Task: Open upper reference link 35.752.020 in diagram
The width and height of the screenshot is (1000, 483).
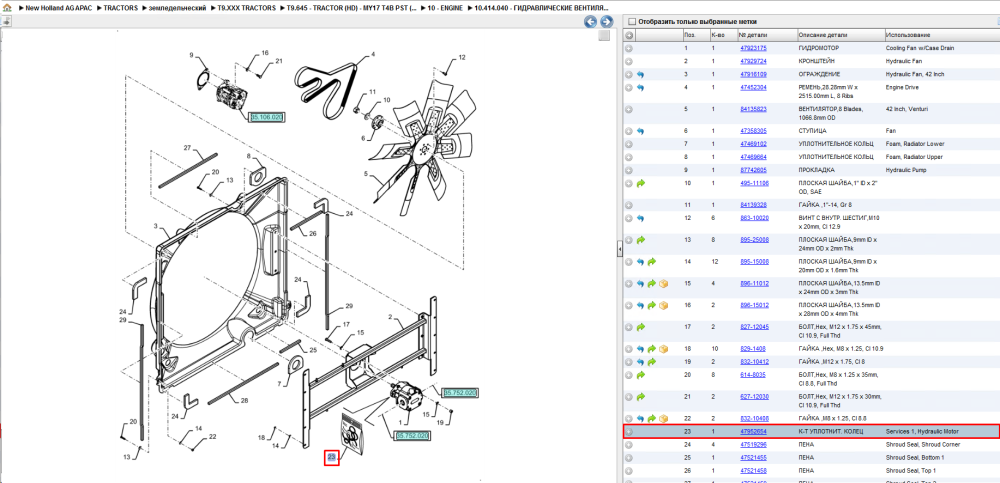Action: click(460, 392)
